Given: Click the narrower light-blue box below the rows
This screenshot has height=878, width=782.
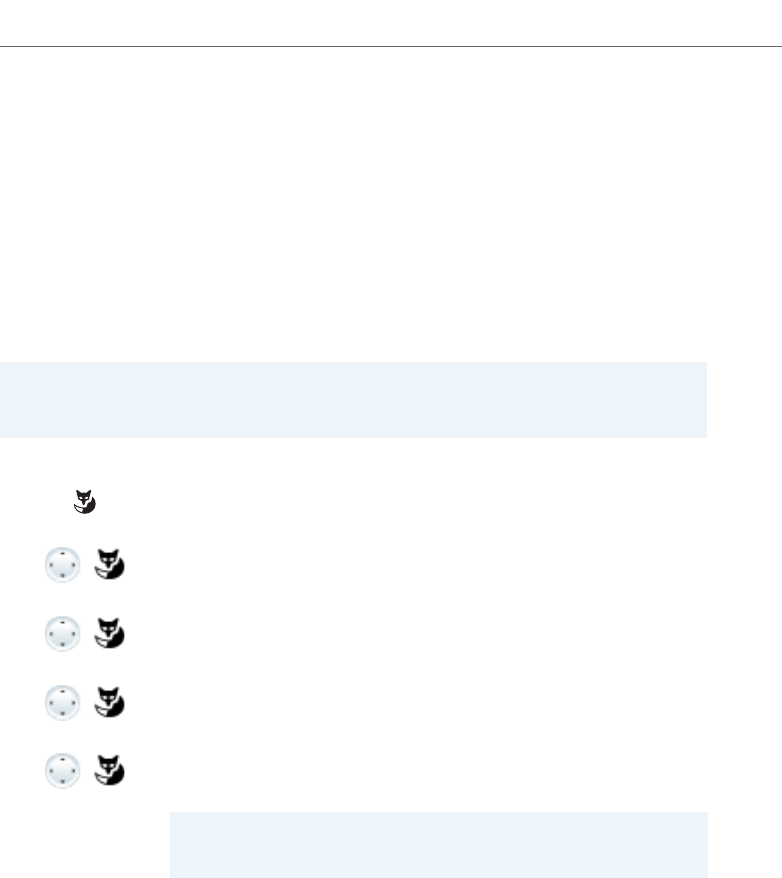Looking at the screenshot, I should point(439,845).
